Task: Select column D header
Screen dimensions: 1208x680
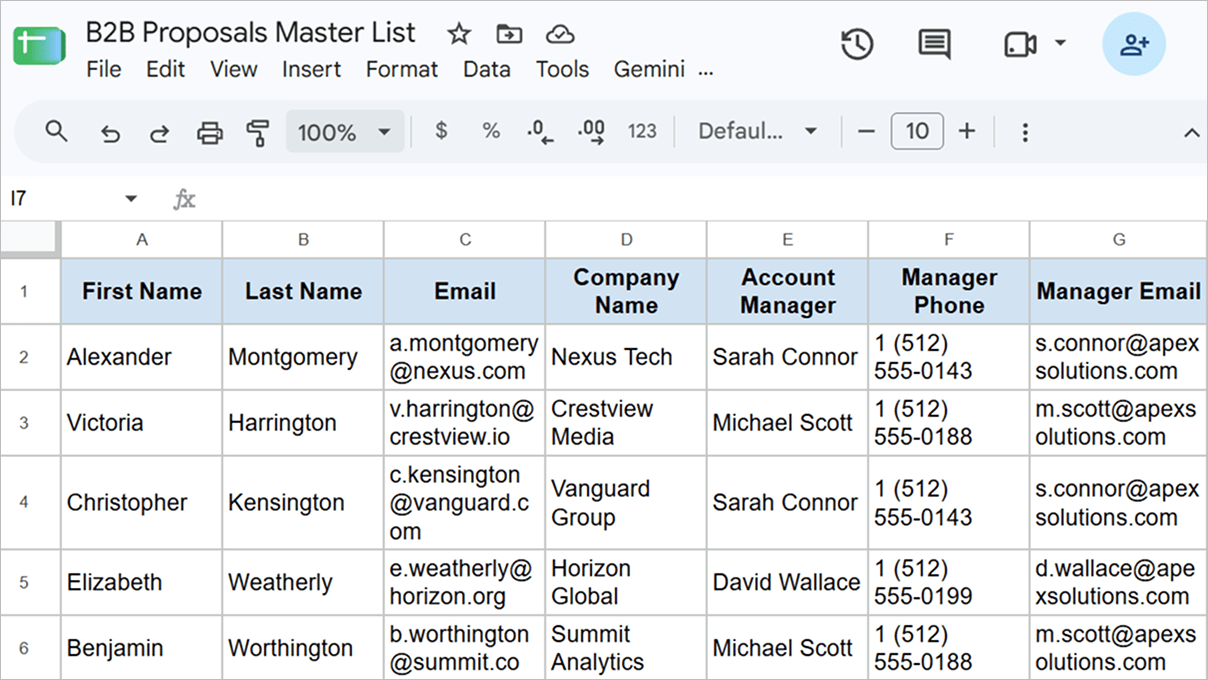Action: click(626, 239)
